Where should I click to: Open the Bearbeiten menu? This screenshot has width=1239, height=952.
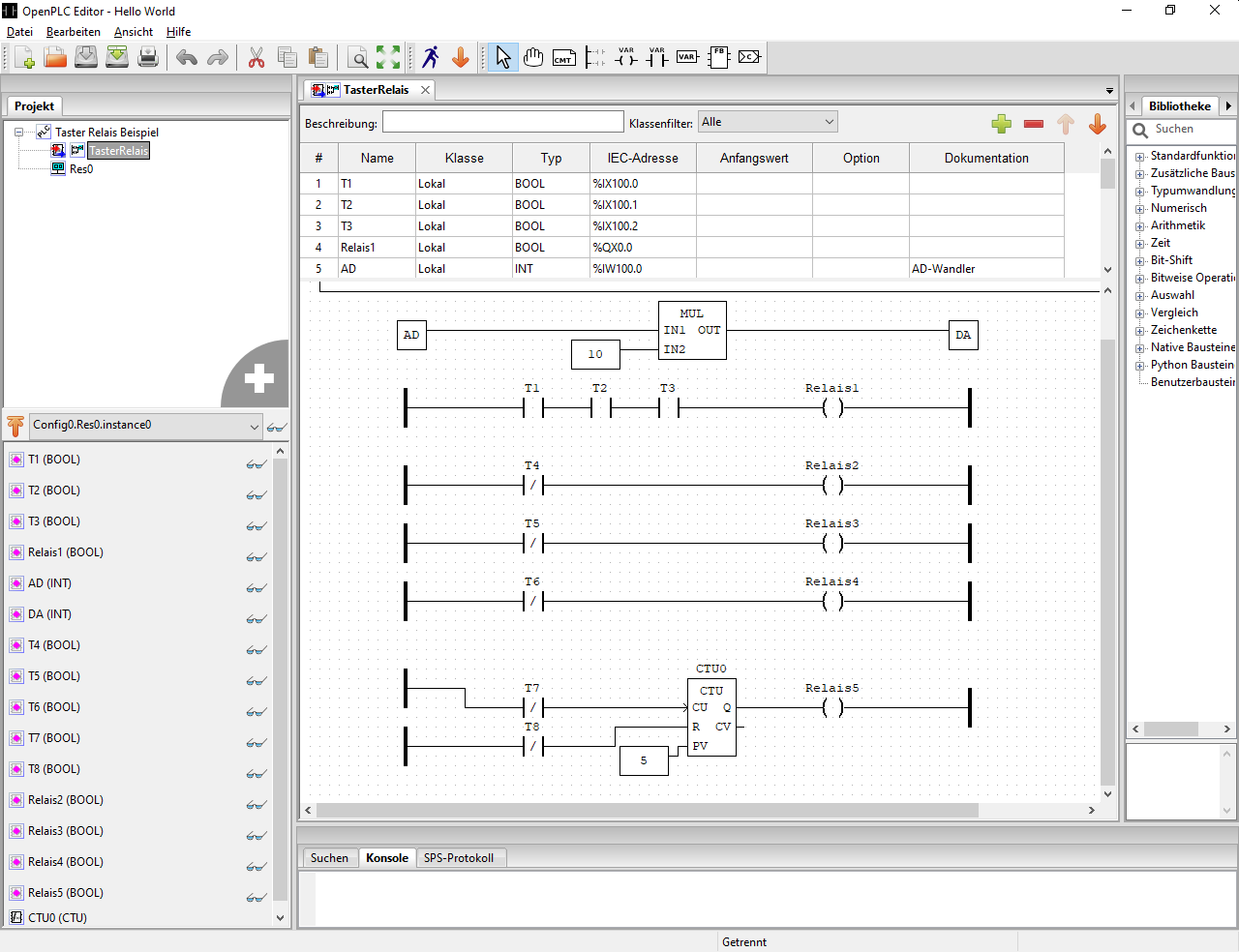(73, 31)
